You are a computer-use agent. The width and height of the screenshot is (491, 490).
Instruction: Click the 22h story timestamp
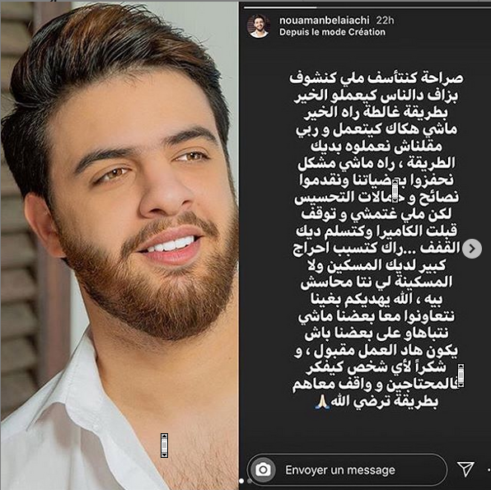click(385, 20)
